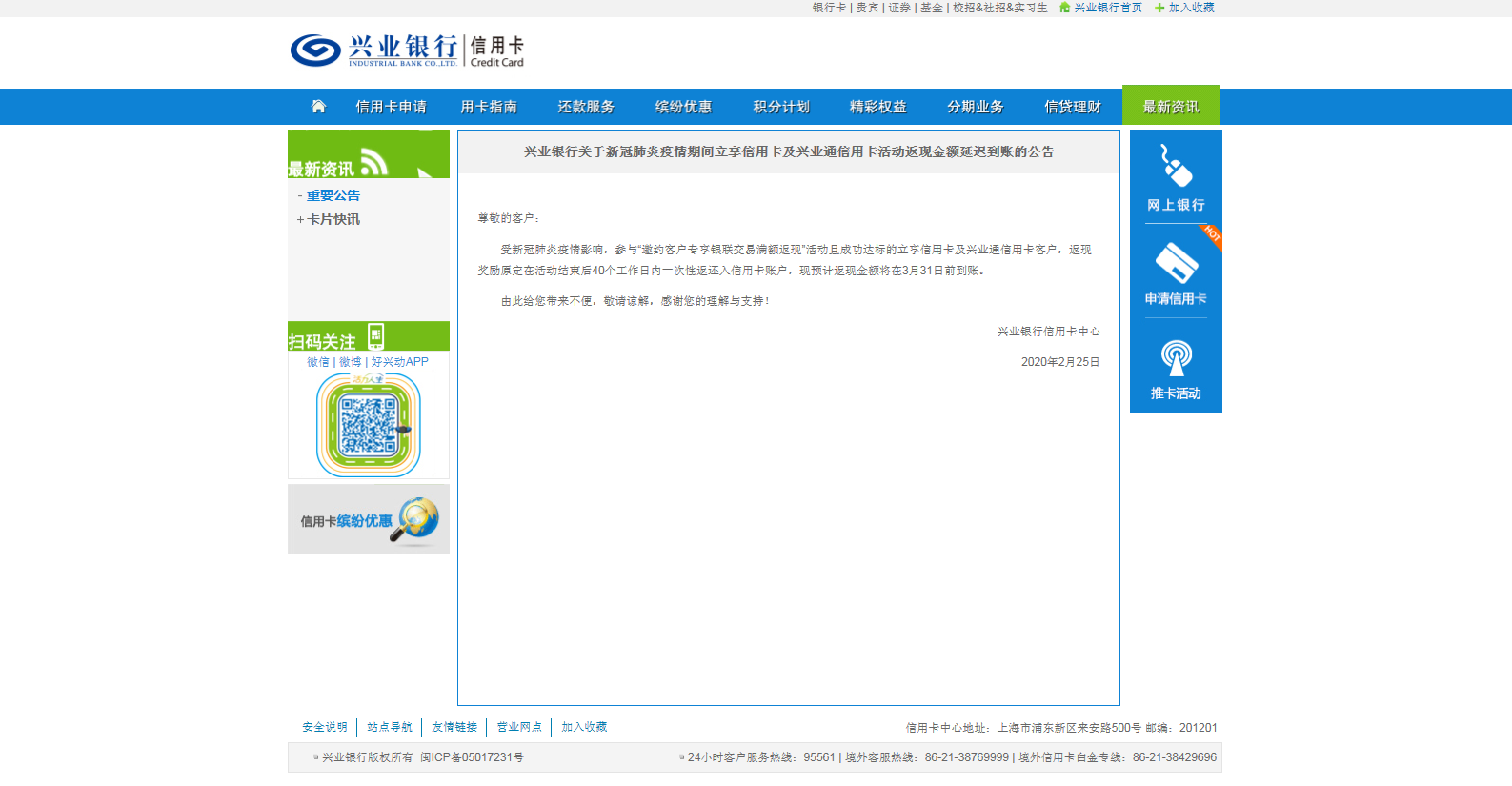Open the 信用卡申请 menu

coord(391,107)
